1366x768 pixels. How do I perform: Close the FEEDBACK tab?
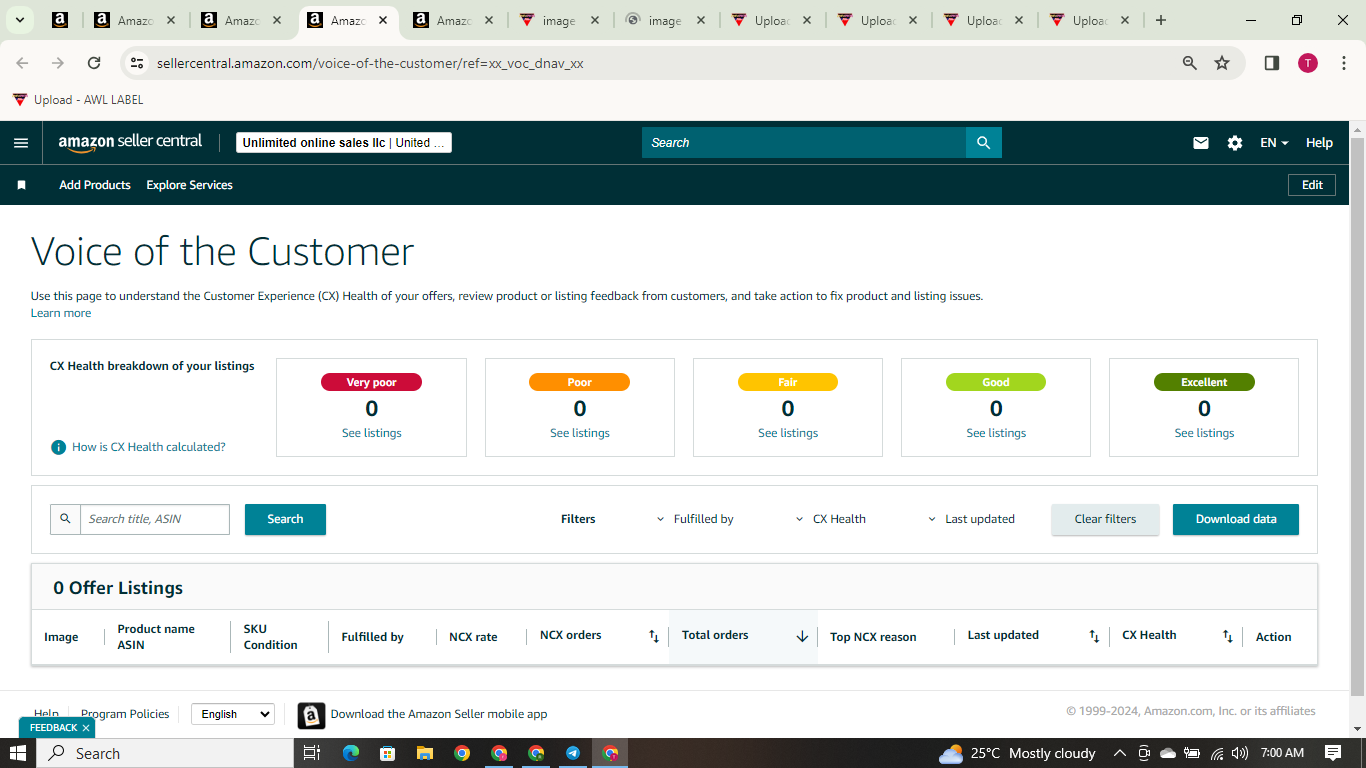coord(86,728)
